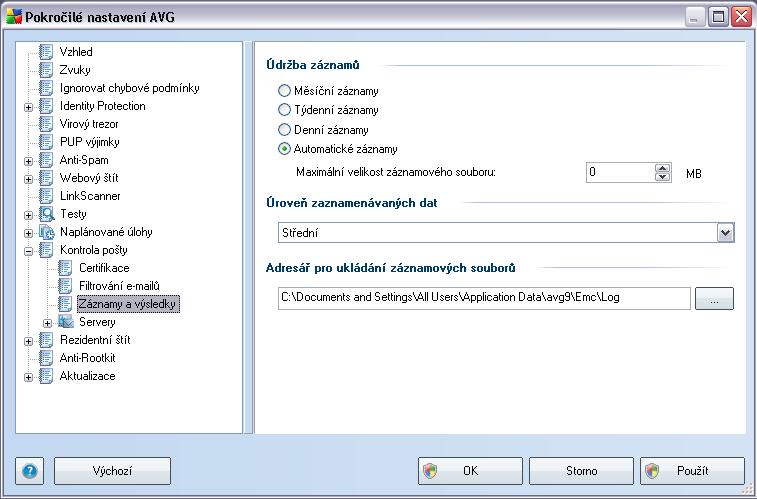Viewport: 757px width, 499px height.
Task: Increase maximum log file size
Action: 663,167
